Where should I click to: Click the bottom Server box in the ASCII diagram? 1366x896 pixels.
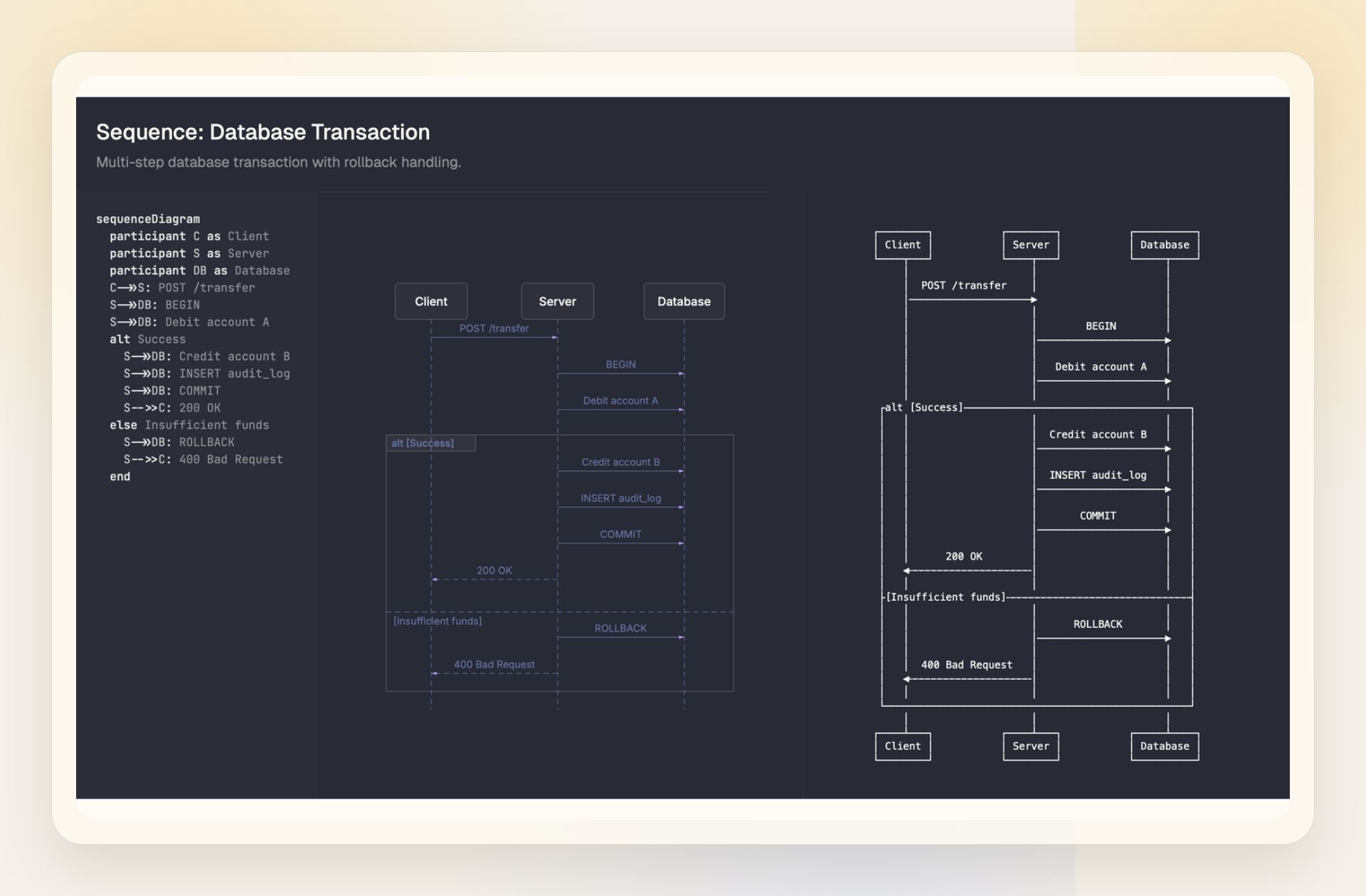coord(1031,747)
